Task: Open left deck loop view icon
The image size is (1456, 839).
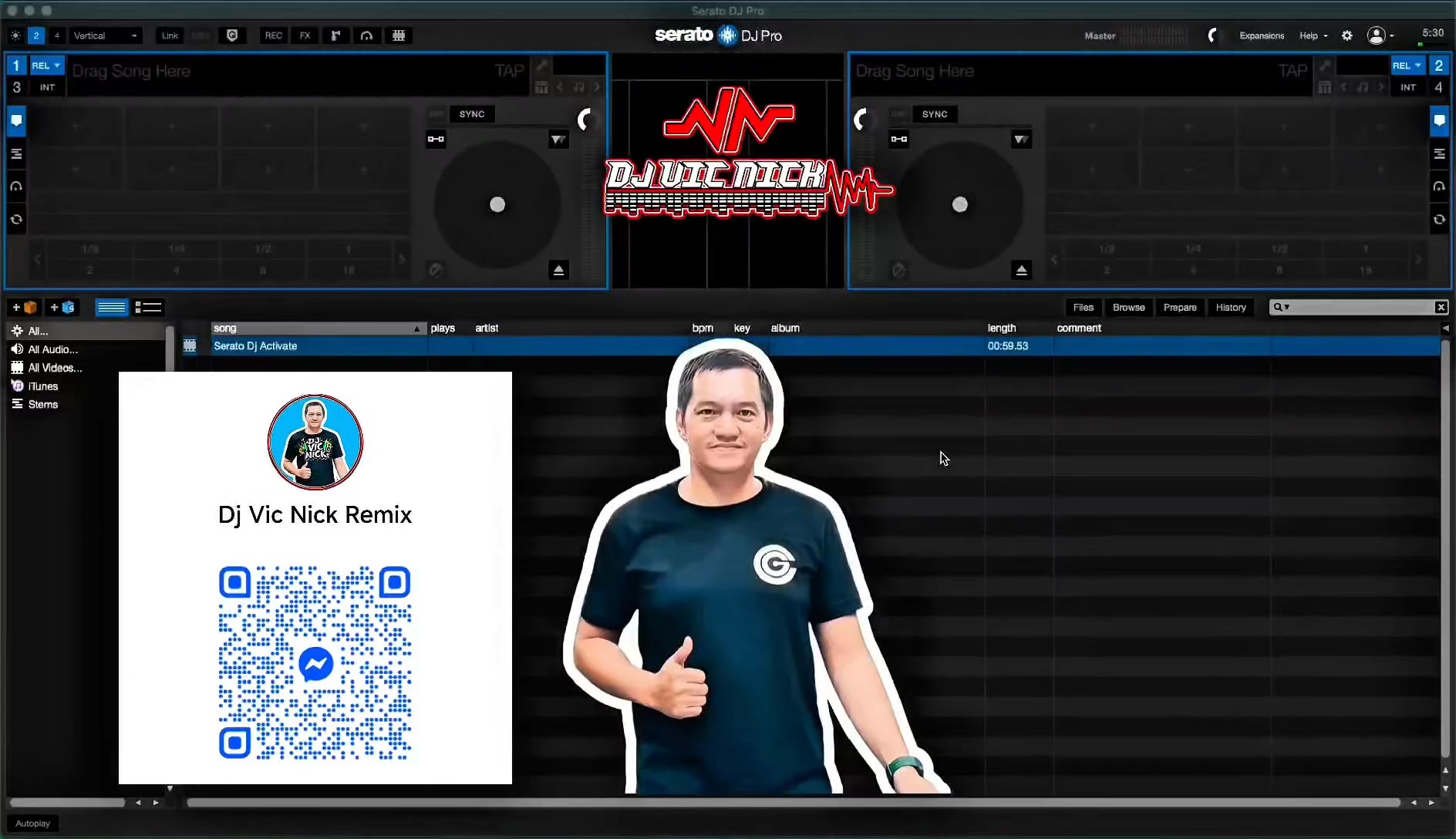Action: [x=16, y=220]
